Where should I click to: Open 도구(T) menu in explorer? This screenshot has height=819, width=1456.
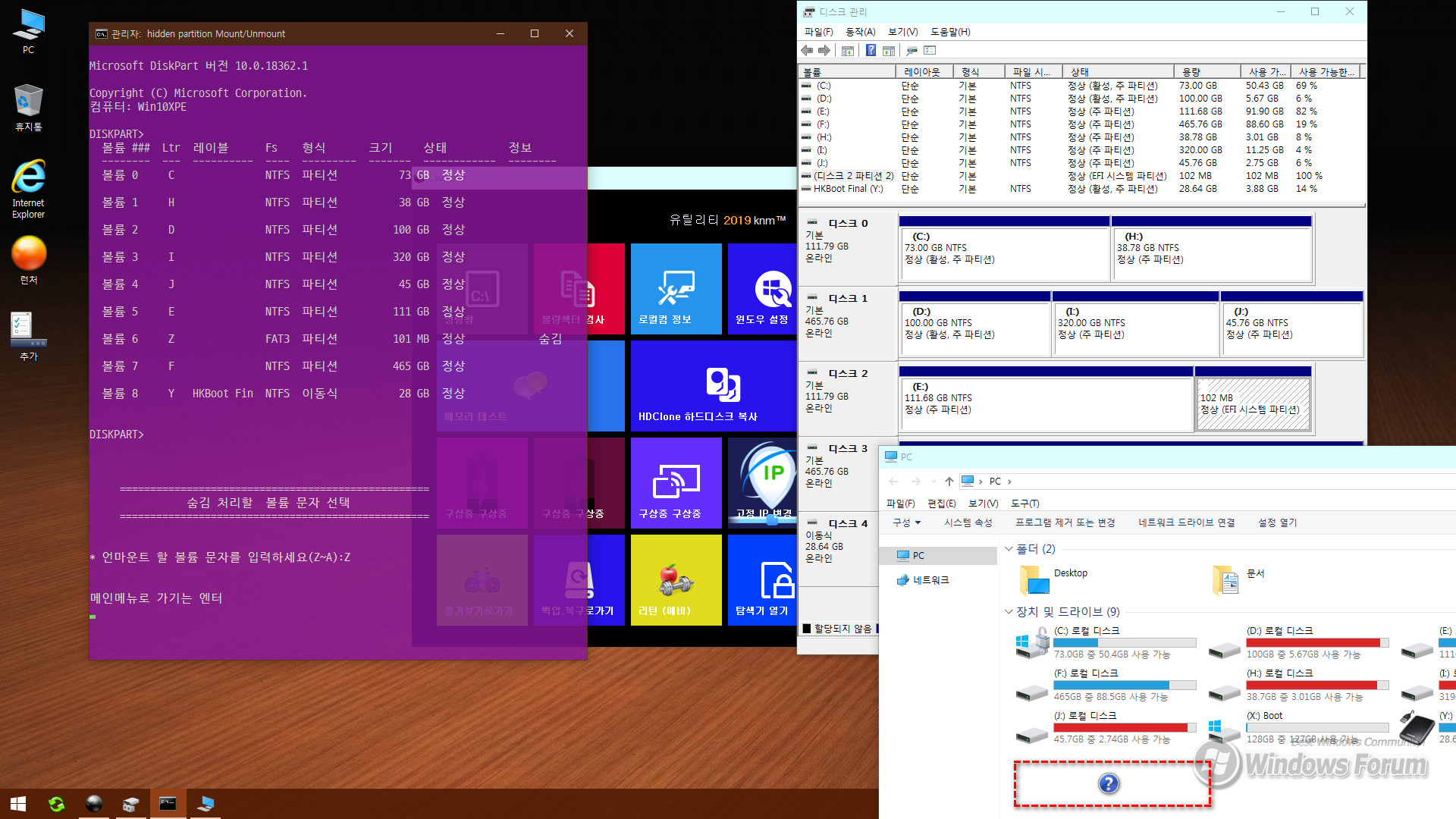pos(1025,504)
